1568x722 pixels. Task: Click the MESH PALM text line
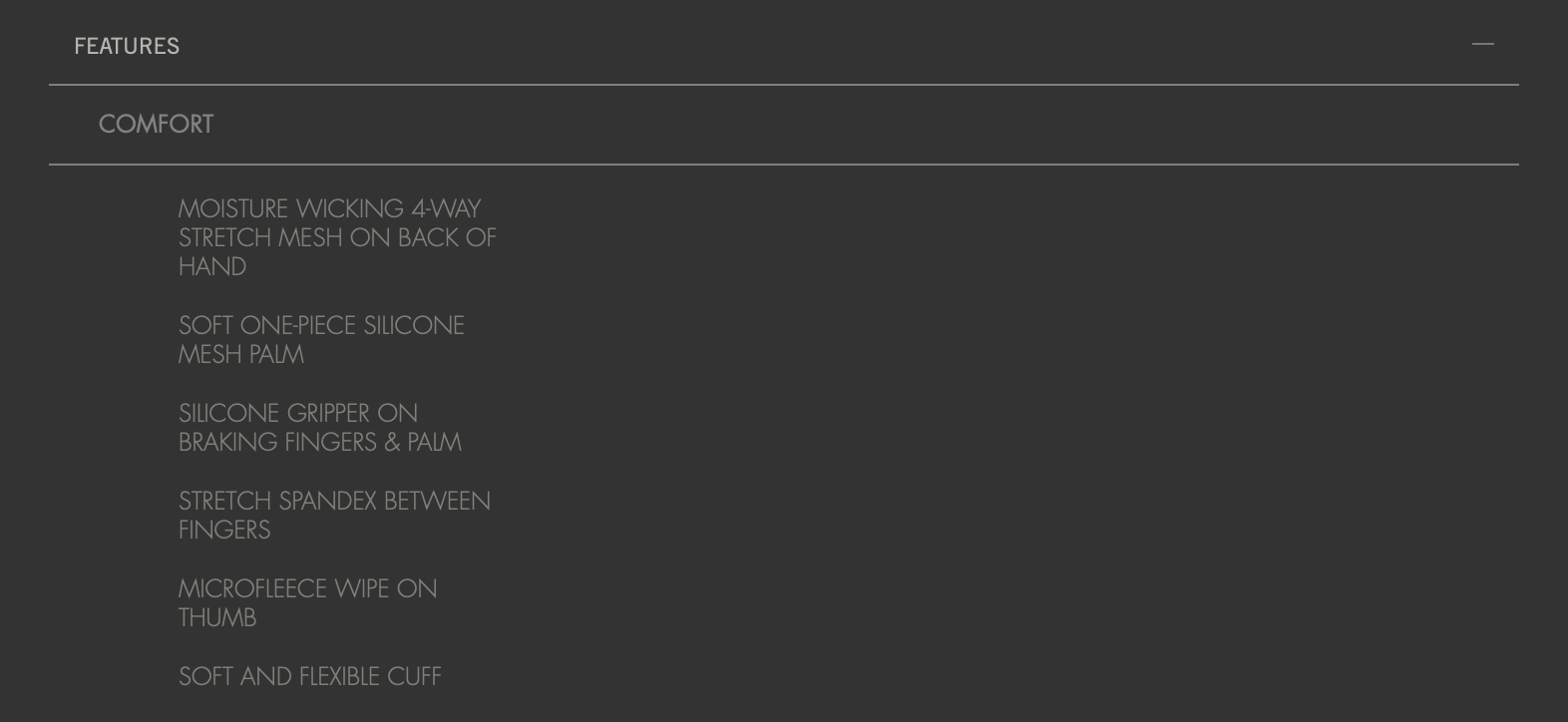pos(241,355)
